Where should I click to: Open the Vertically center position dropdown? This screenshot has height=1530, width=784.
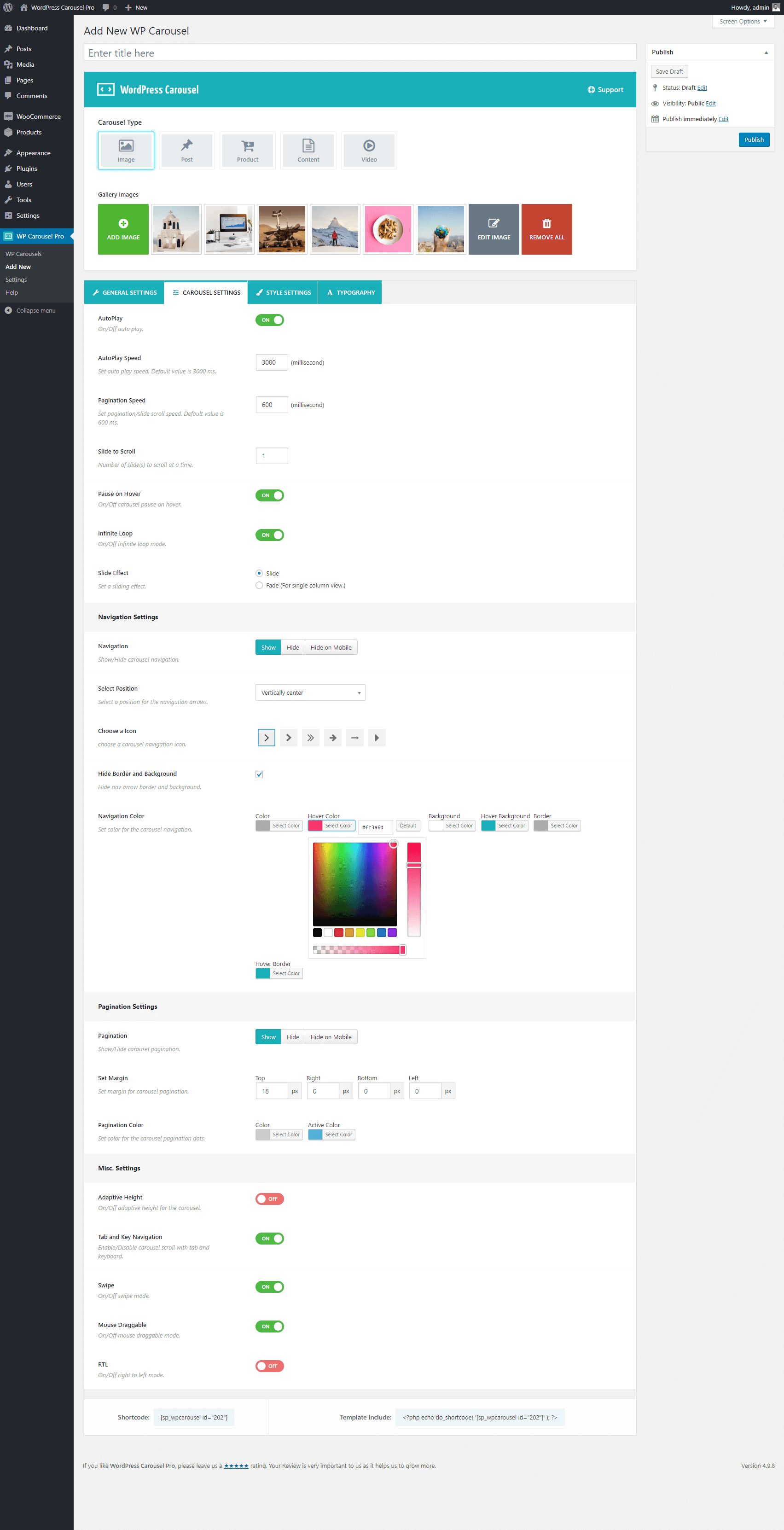click(x=310, y=692)
